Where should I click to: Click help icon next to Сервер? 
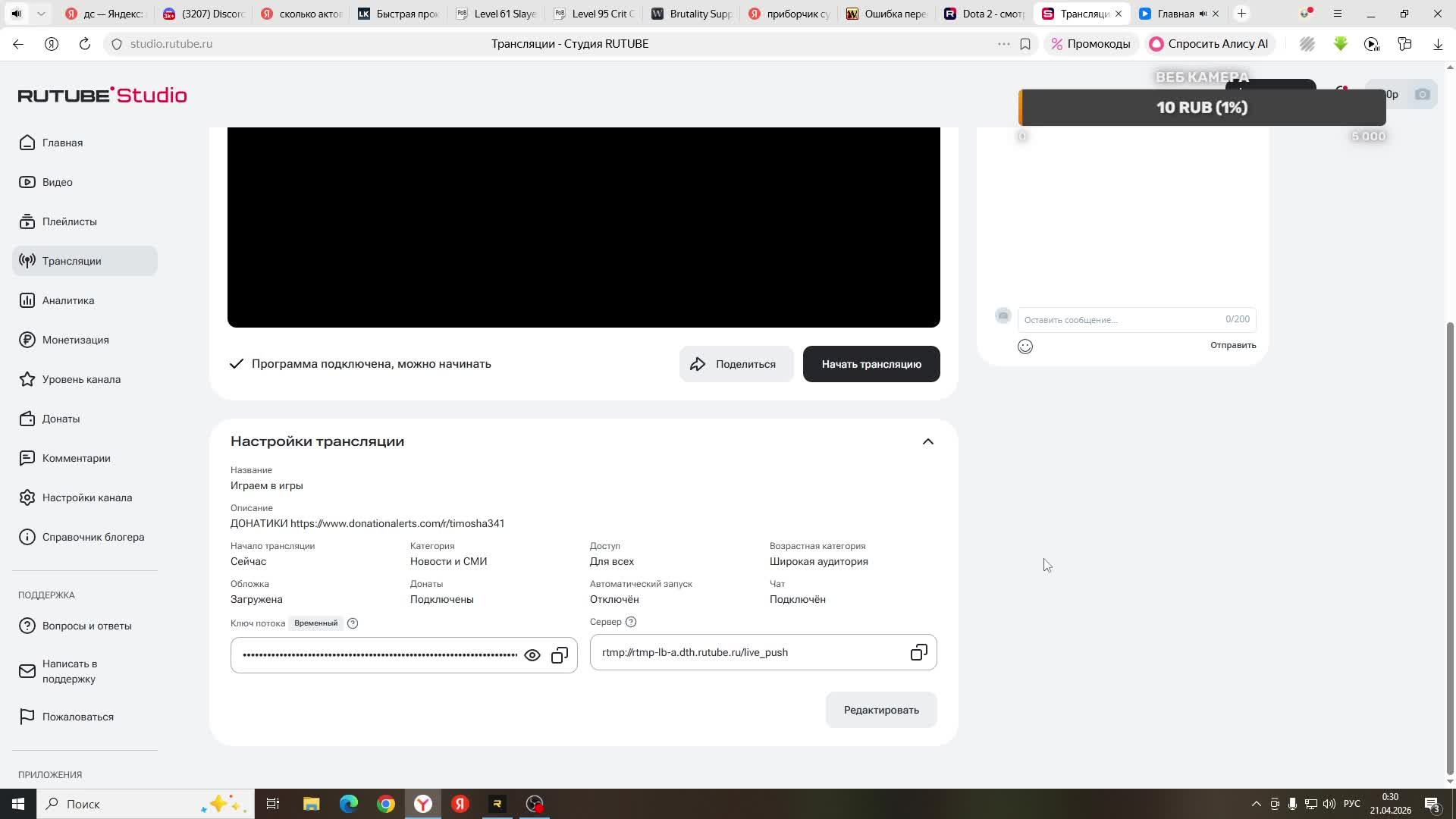(x=631, y=622)
